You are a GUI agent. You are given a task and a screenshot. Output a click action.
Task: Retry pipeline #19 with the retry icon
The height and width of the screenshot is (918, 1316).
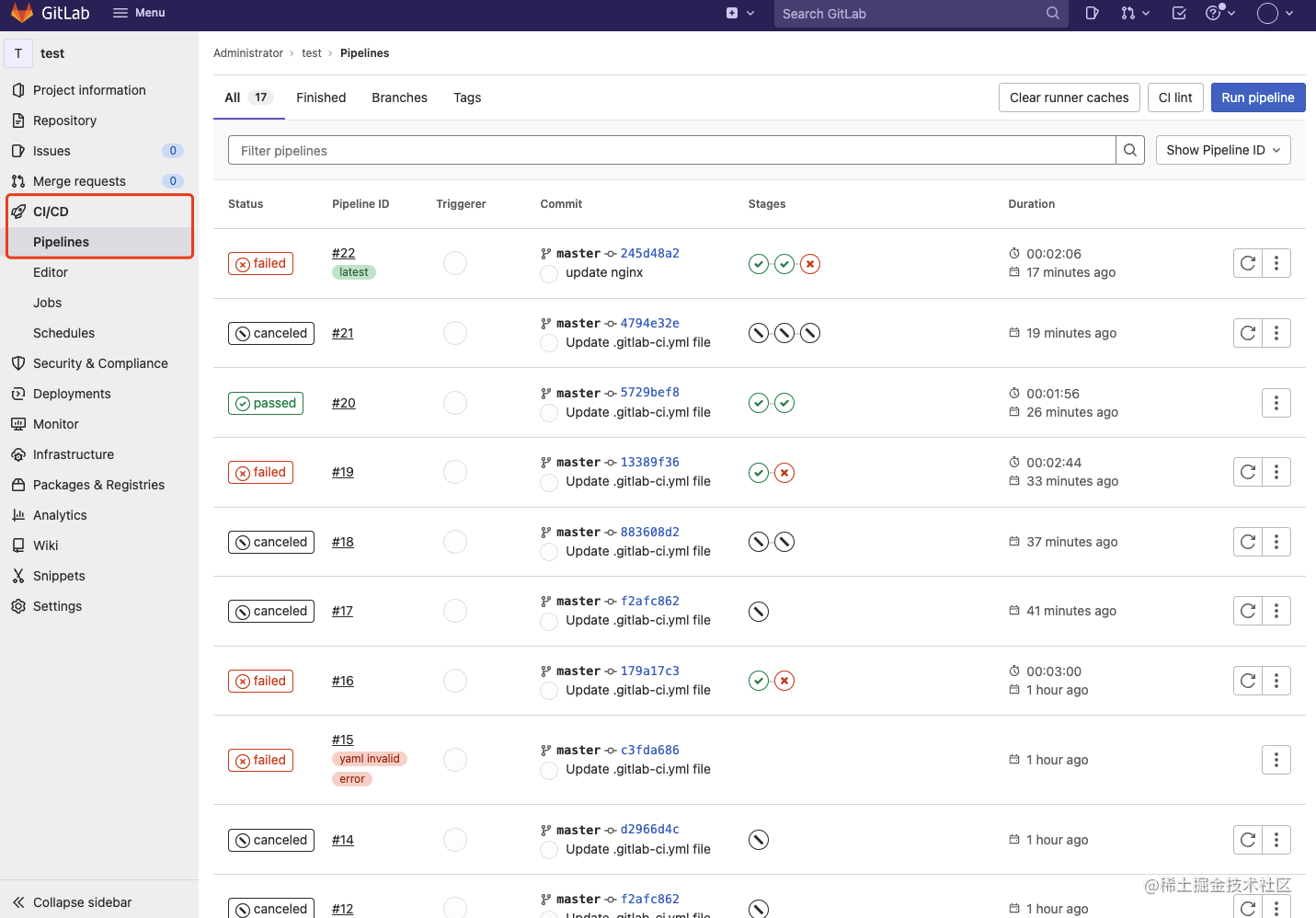(x=1248, y=472)
